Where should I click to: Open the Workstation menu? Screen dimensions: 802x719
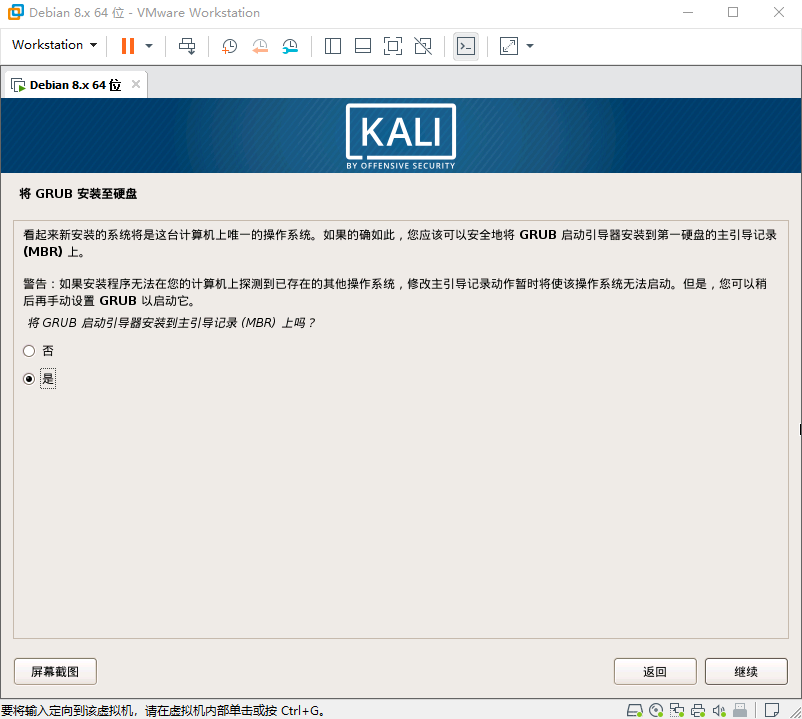click(x=54, y=45)
